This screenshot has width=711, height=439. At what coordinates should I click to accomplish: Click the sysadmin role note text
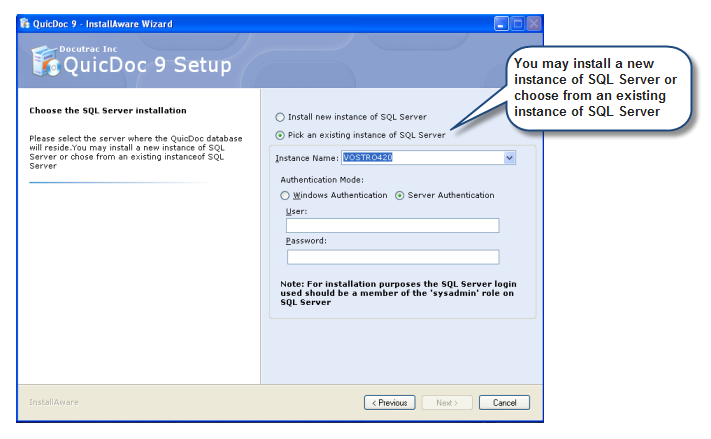pyautogui.click(x=398, y=293)
